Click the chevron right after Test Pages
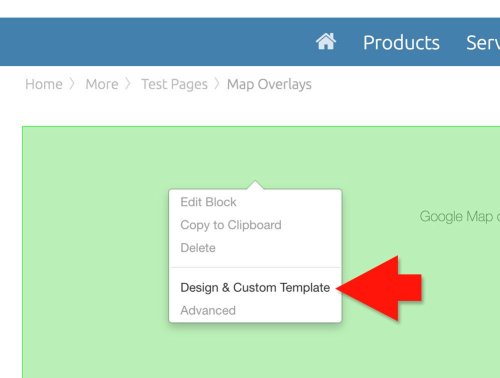This screenshot has width=500, height=378. (x=217, y=84)
